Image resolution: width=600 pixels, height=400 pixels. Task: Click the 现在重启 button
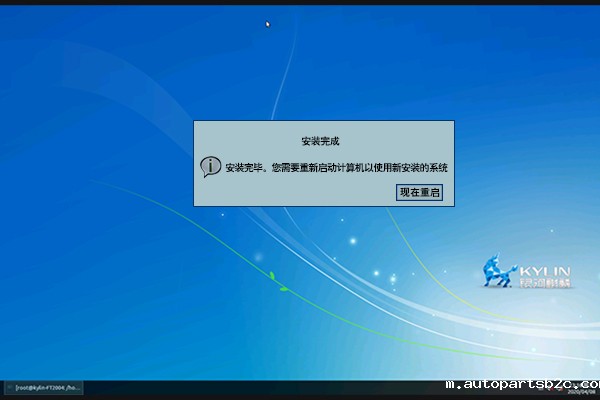[x=419, y=192]
